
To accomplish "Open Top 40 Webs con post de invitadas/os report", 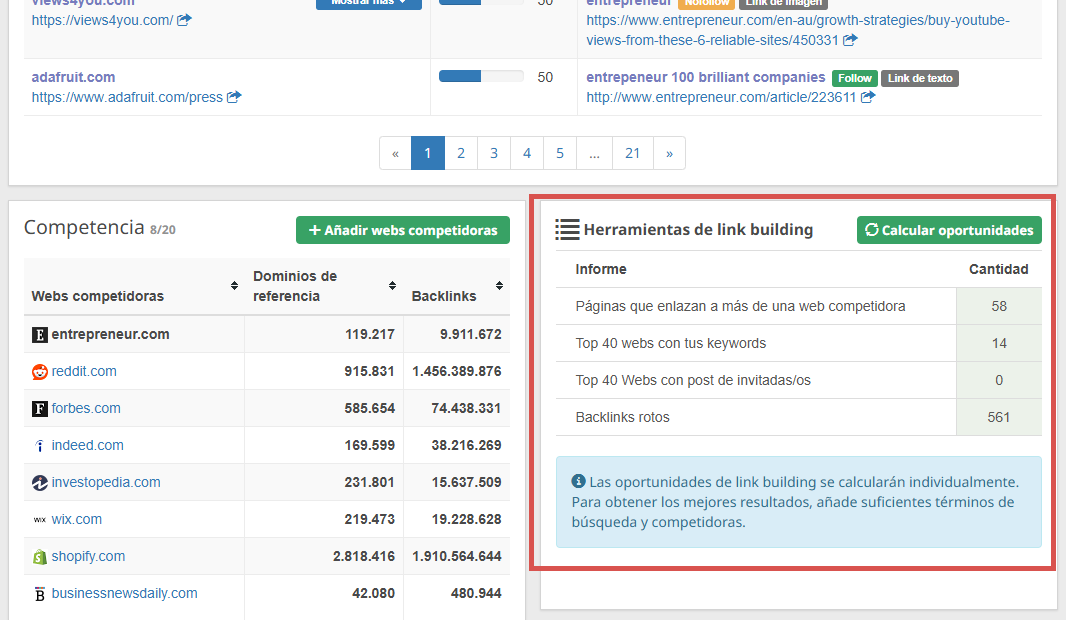I will (x=693, y=380).
